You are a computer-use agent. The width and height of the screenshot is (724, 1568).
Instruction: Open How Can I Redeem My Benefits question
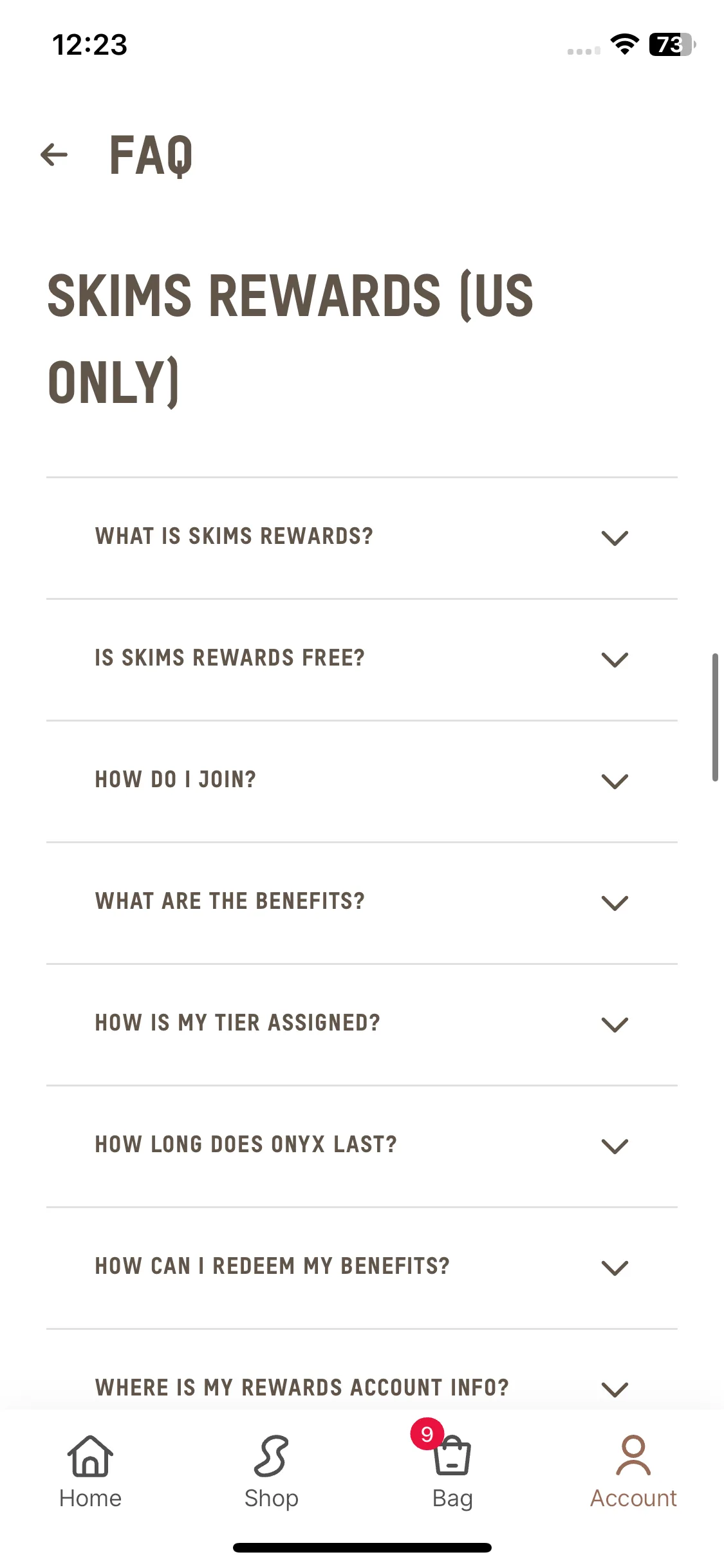[x=362, y=1267]
